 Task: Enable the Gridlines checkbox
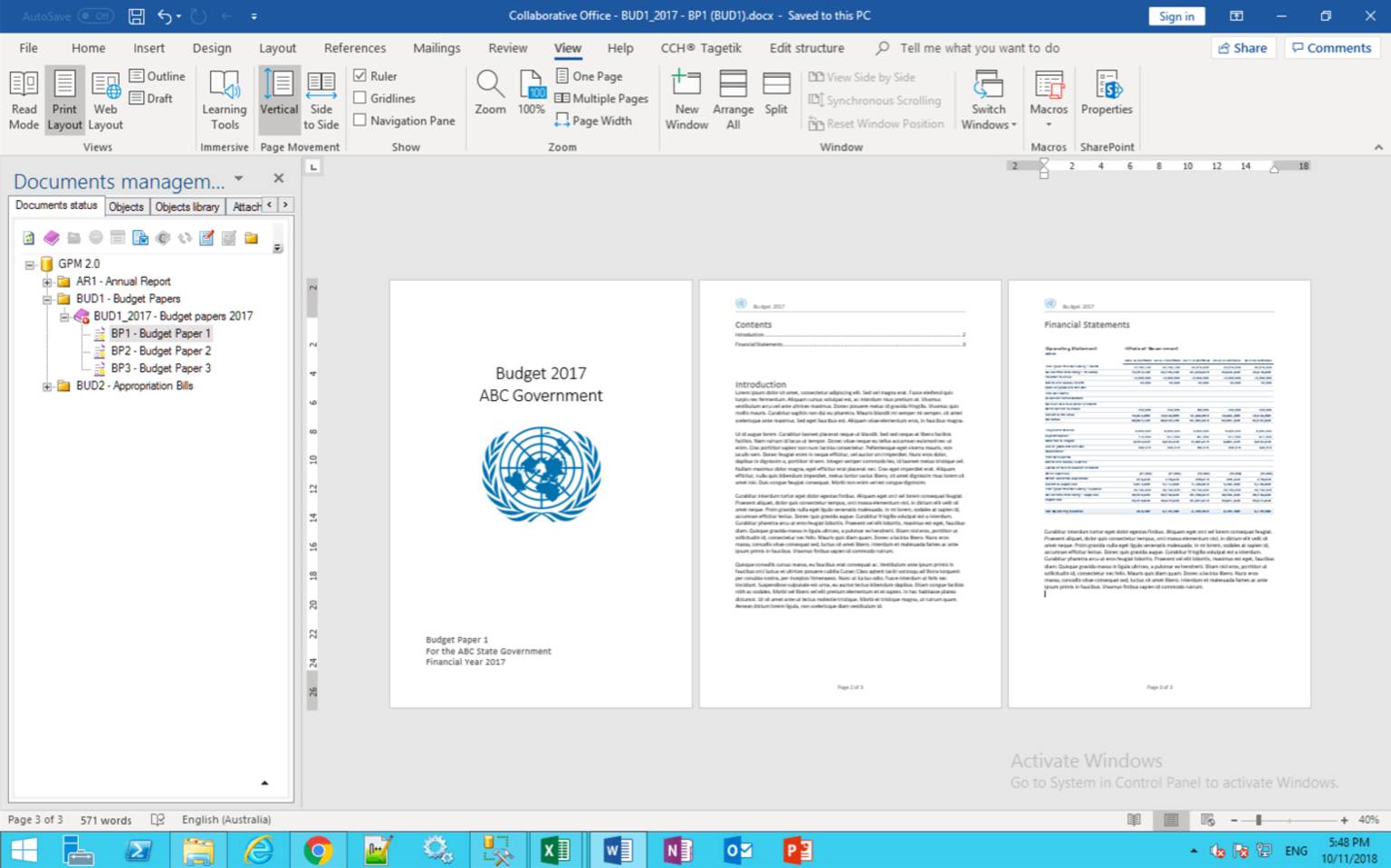(x=360, y=98)
